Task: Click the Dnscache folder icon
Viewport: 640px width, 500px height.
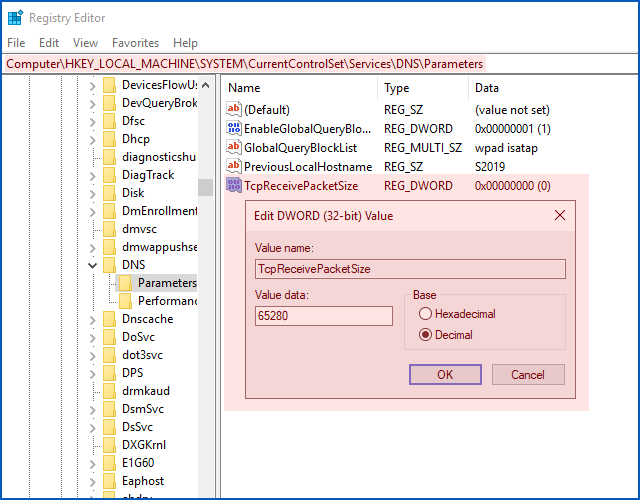Action: [x=109, y=319]
